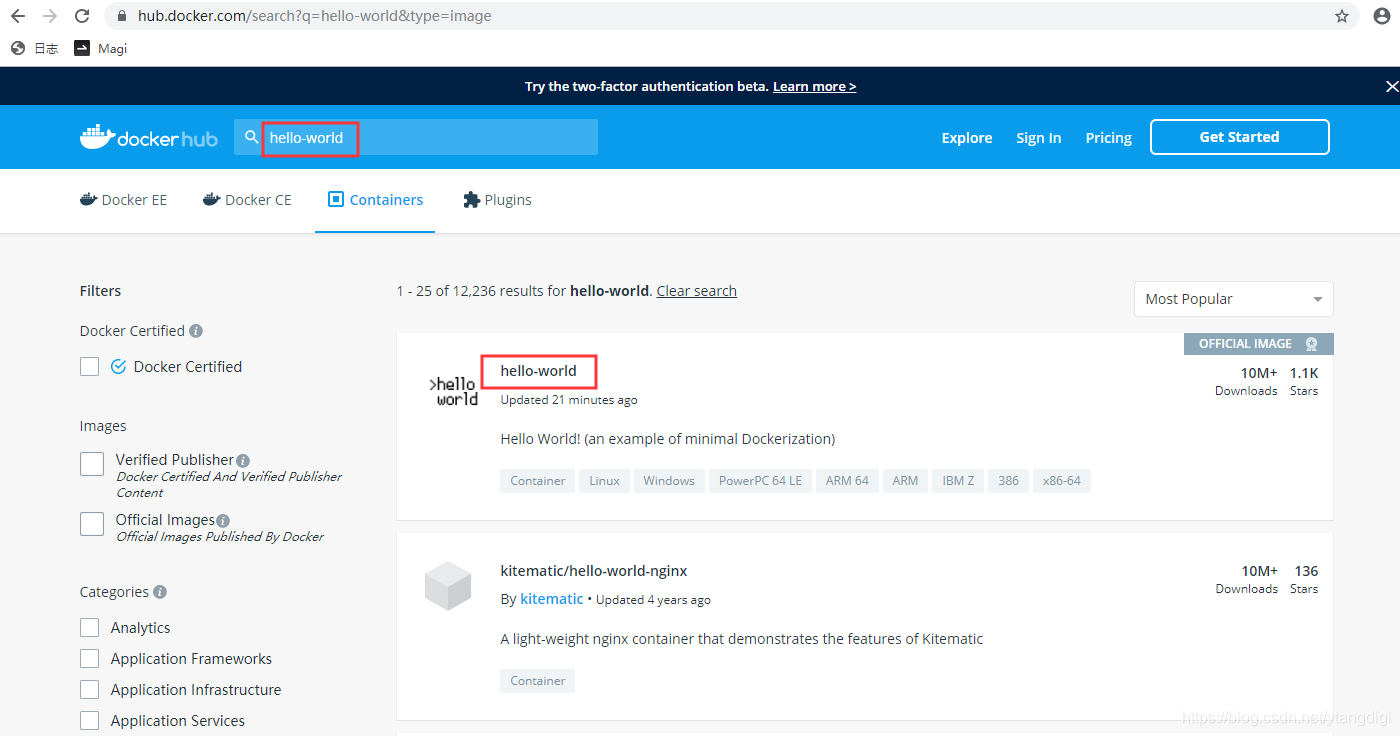
Task: Open the kitematic publisher link
Action: [552, 599]
